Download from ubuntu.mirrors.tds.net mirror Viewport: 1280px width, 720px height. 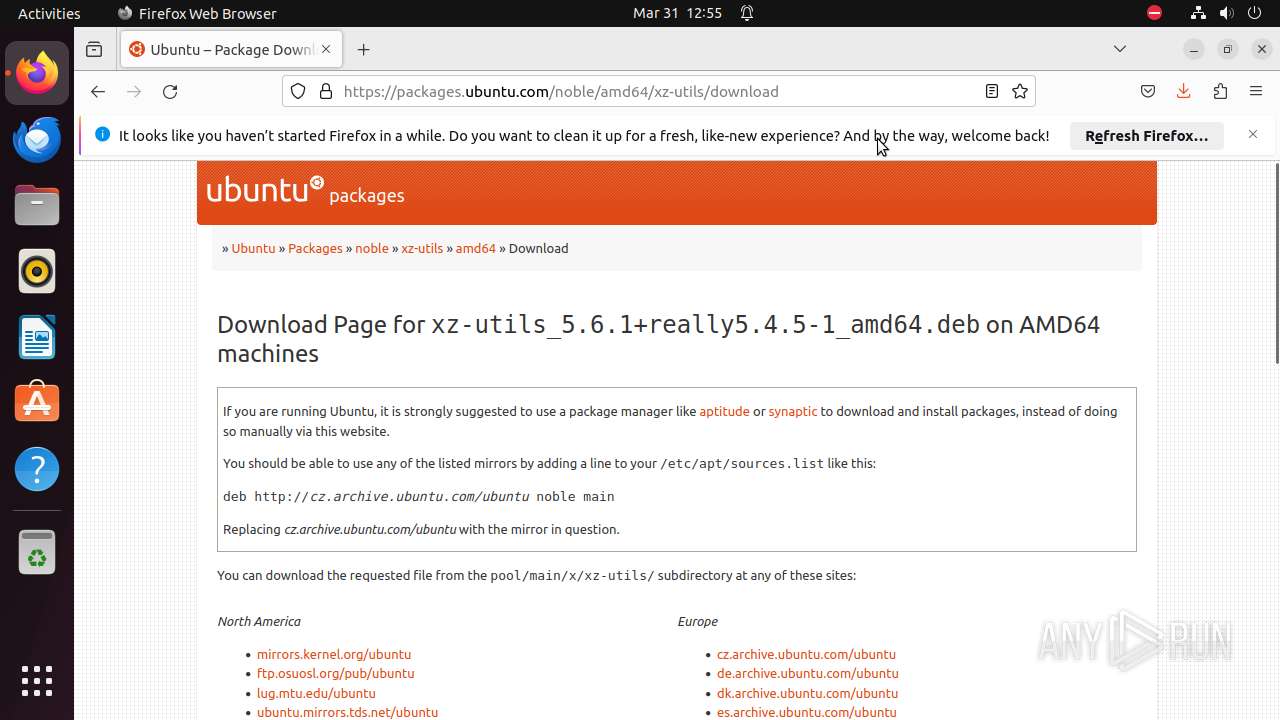(x=347, y=712)
